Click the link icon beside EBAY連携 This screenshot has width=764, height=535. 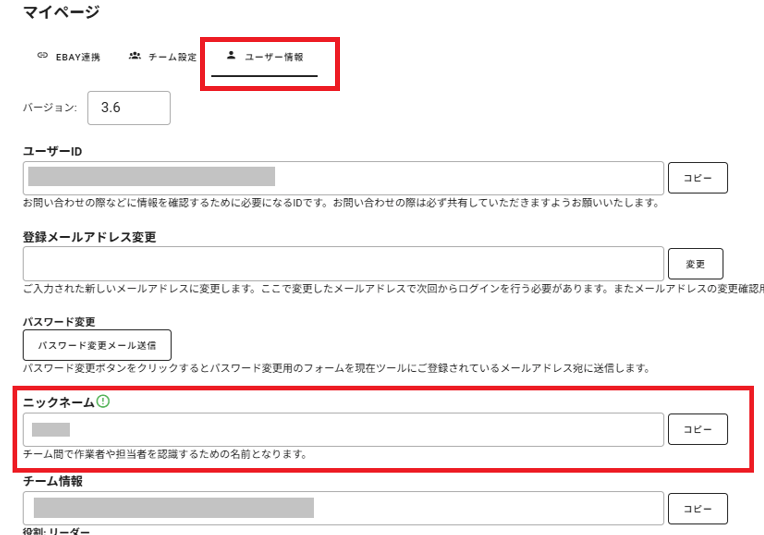point(42,56)
